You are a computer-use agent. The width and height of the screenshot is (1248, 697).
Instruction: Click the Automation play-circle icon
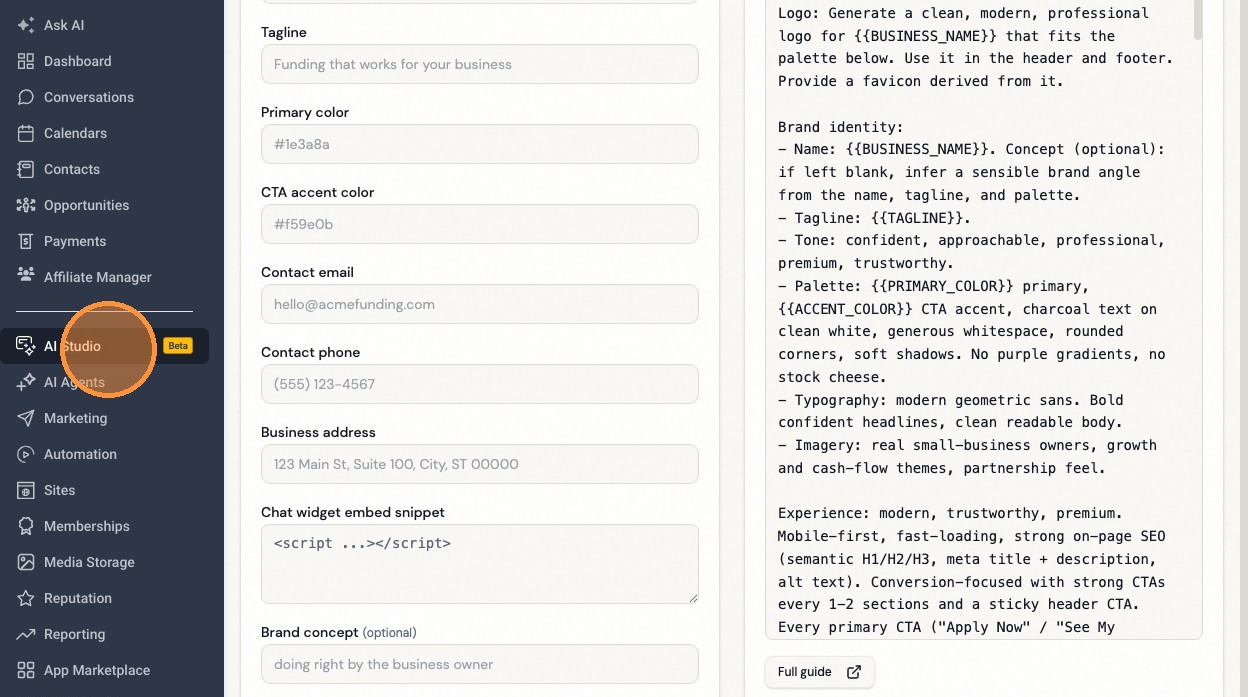pyautogui.click(x=26, y=454)
